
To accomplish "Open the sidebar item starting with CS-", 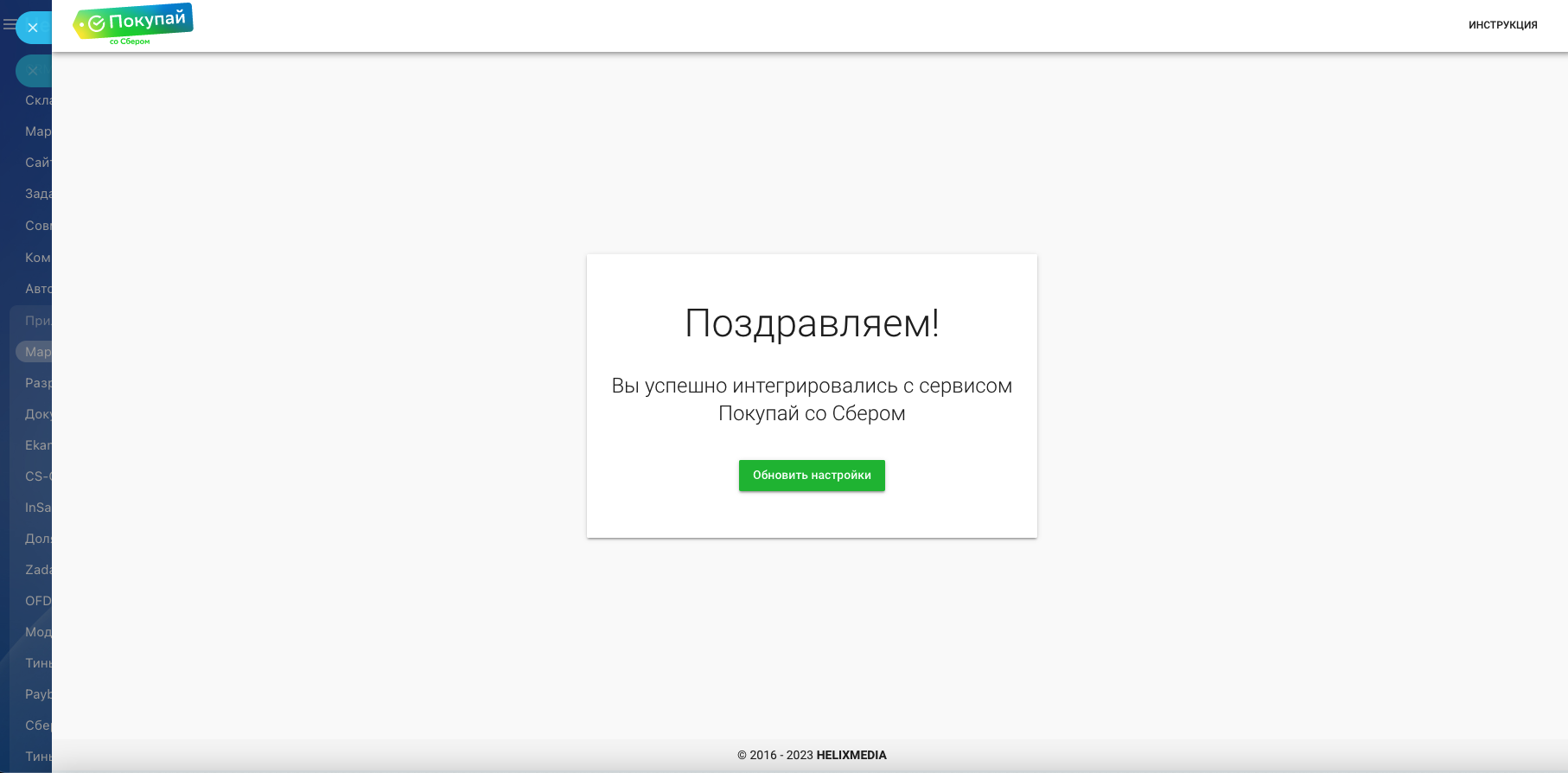I will pos(38,476).
